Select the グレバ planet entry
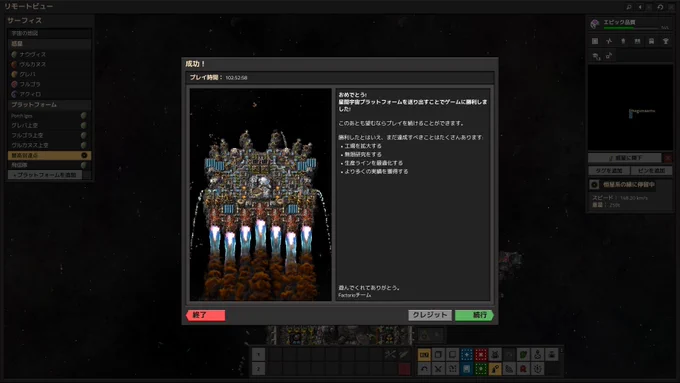The height and width of the screenshot is (383, 680). tap(49, 74)
